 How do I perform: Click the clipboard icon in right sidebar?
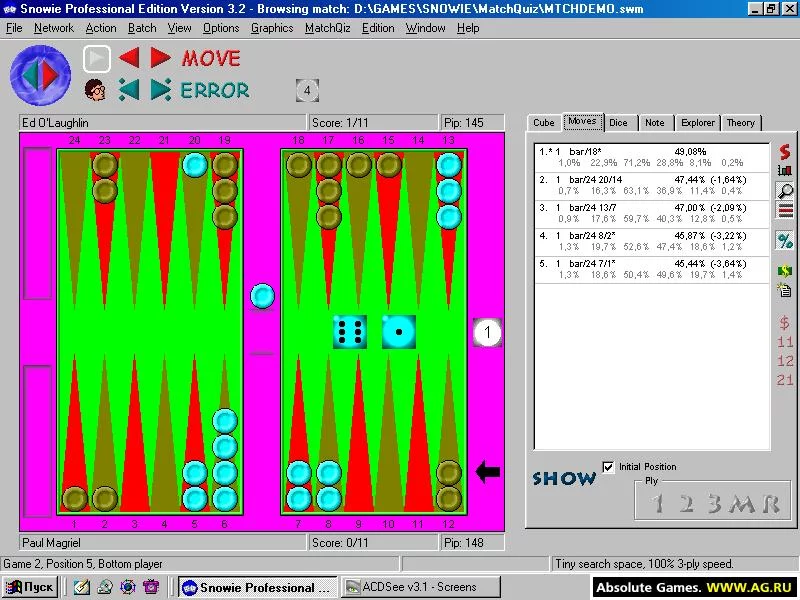(784, 290)
